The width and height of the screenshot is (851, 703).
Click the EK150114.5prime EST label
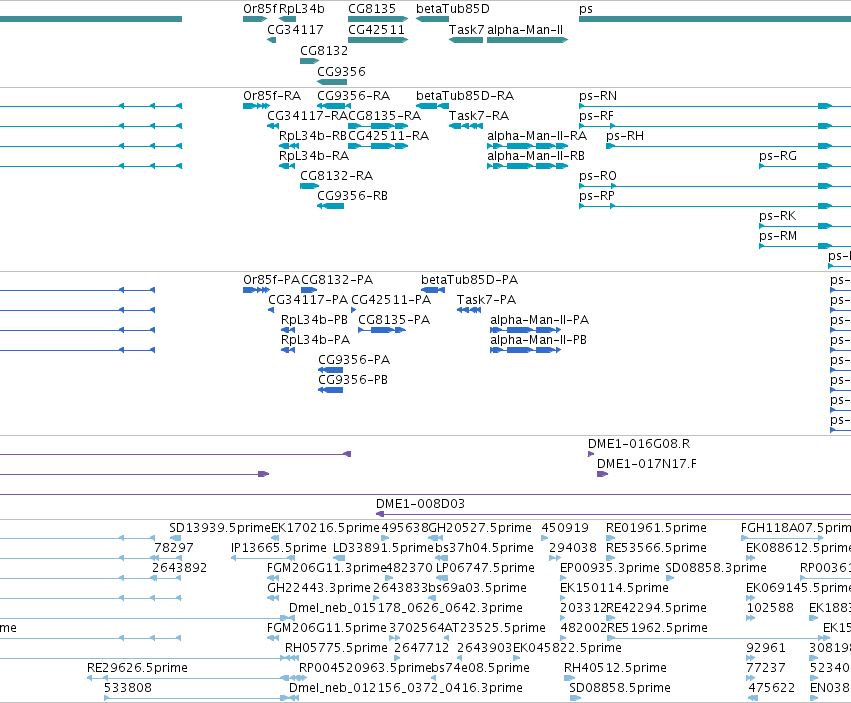(x=614, y=588)
